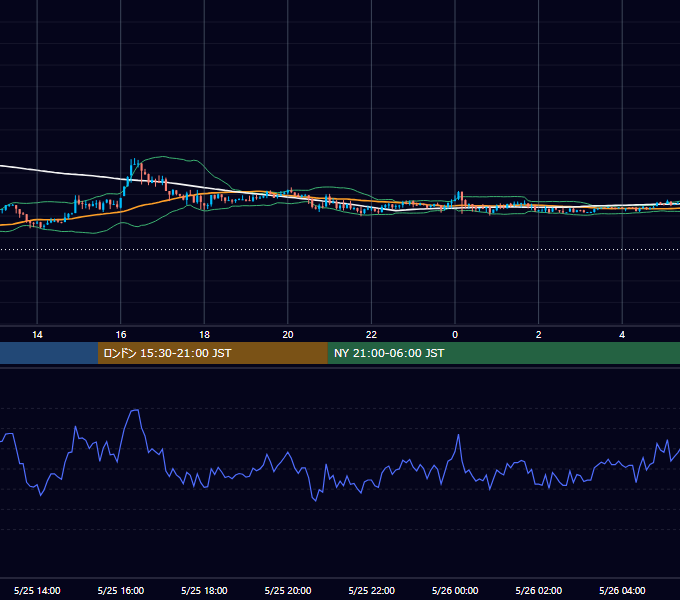
Task: Click the candle spike at hour 0
Action: click(x=461, y=195)
